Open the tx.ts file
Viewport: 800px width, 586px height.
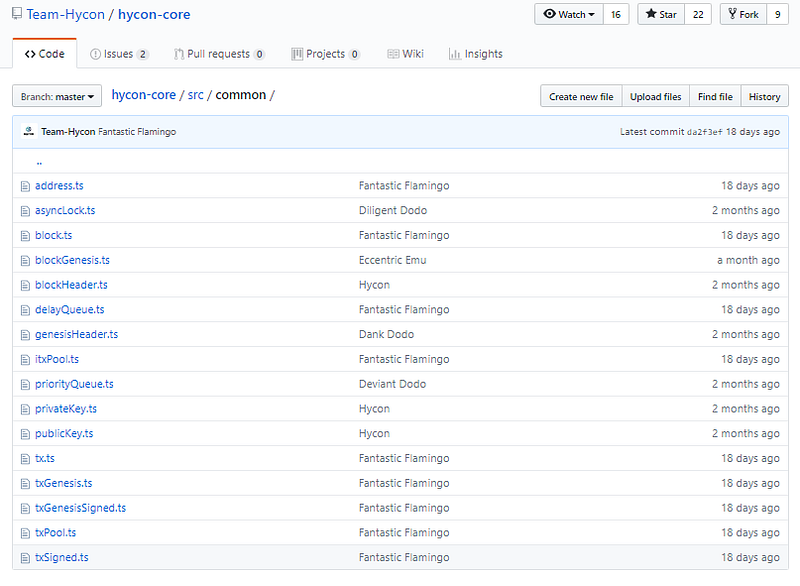(x=45, y=458)
